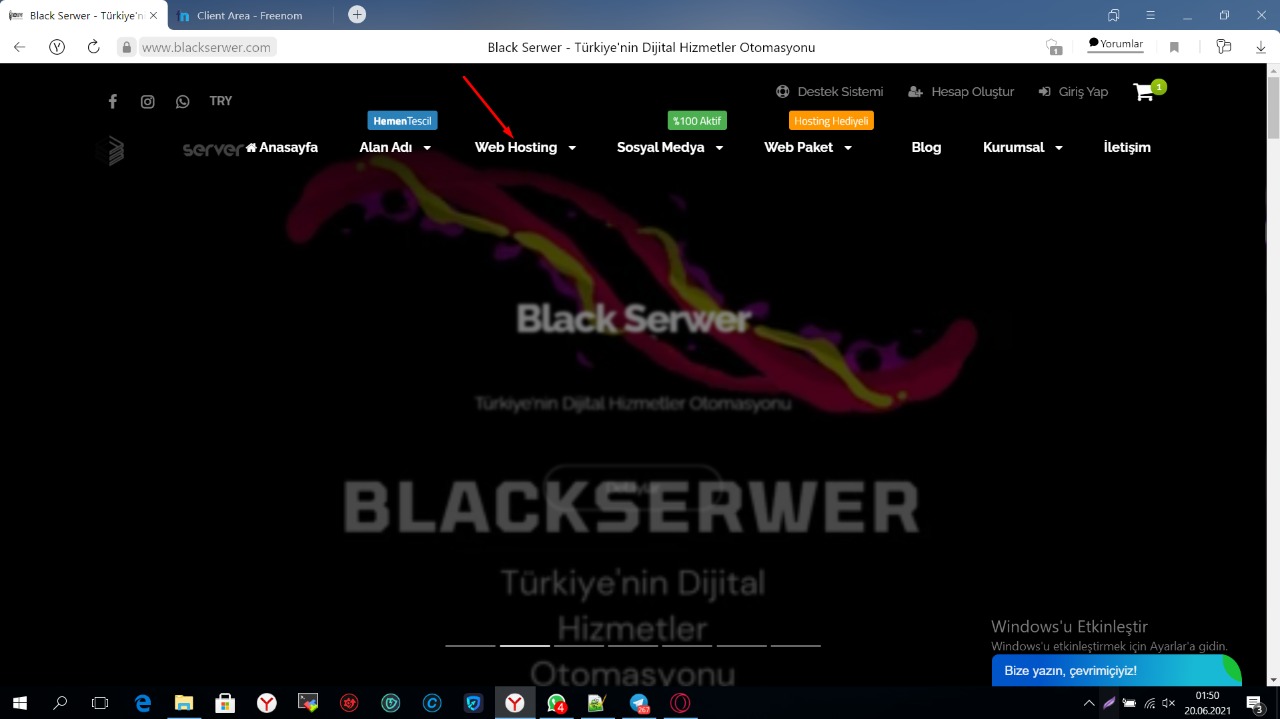Select the second slider indicator
The image size is (1280, 719).
(x=525, y=645)
